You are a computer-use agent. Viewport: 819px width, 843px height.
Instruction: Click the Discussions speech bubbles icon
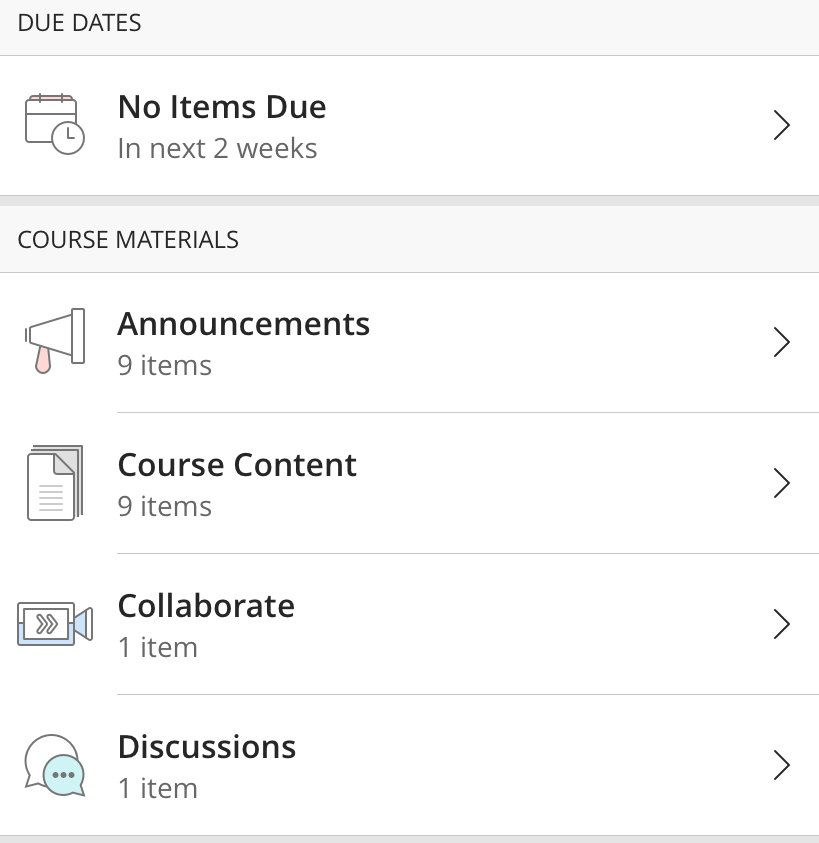point(55,765)
